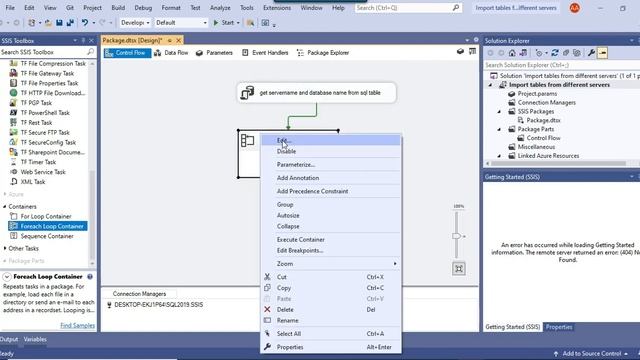640x360 pixels.
Task: Expand the Zoom submenu arrow
Action: point(395,264)
